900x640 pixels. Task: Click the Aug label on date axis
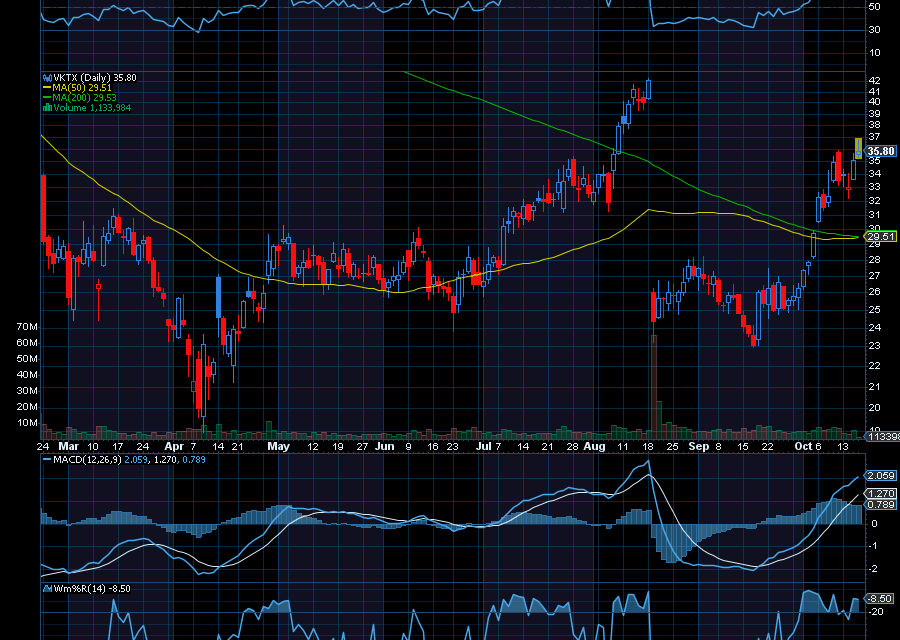tap(594, 446)
